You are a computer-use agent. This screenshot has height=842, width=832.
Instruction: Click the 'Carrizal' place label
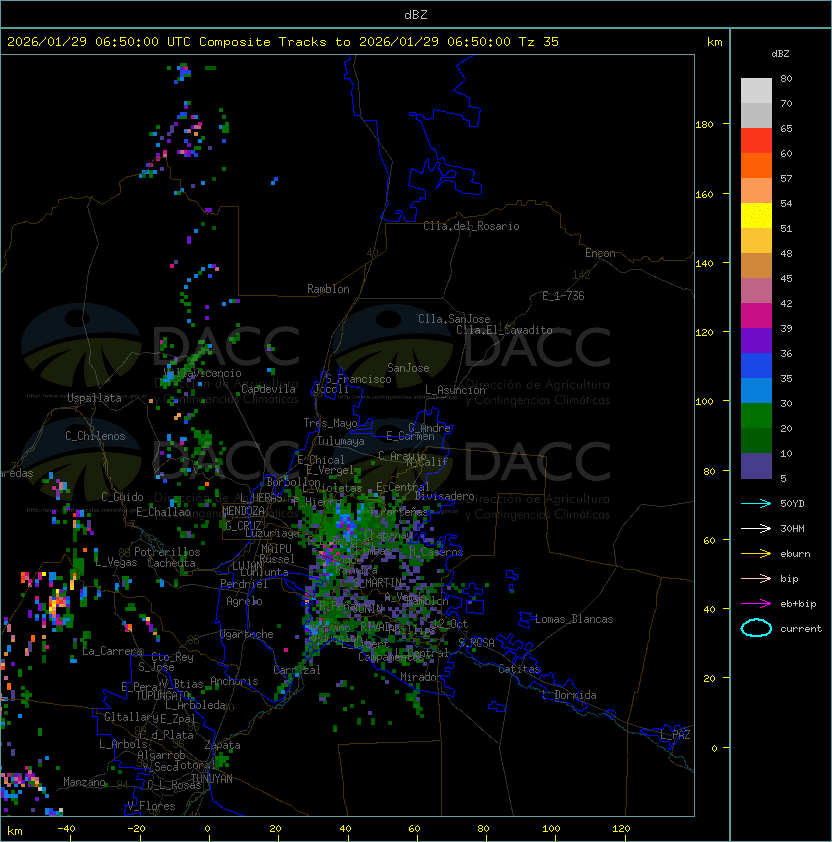point(297,670)
